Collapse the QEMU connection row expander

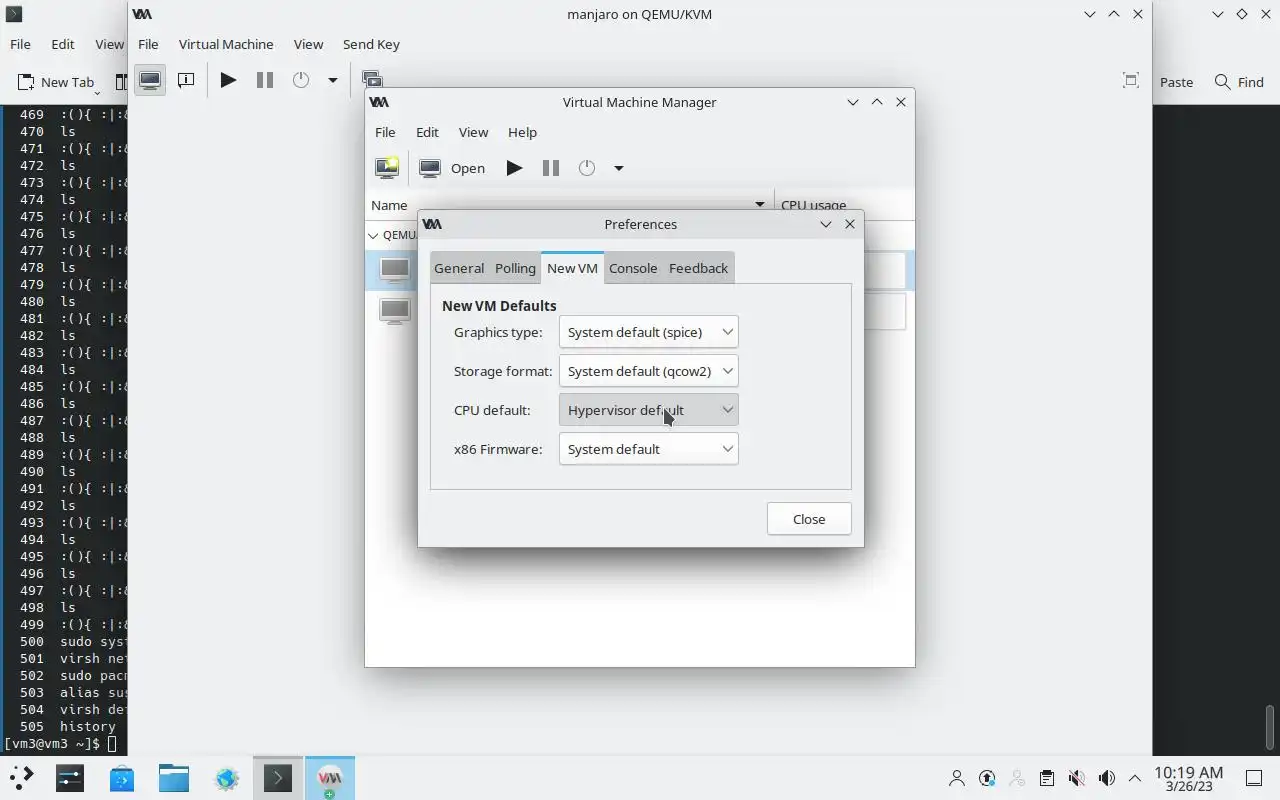tap(373, 235)
